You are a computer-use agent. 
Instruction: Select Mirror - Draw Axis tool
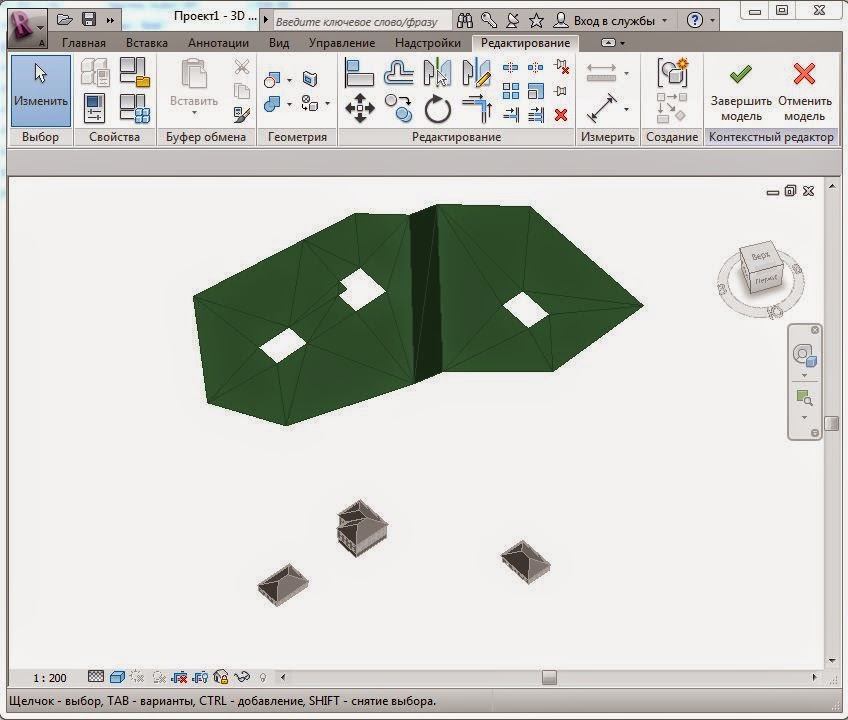pos(476,73)
